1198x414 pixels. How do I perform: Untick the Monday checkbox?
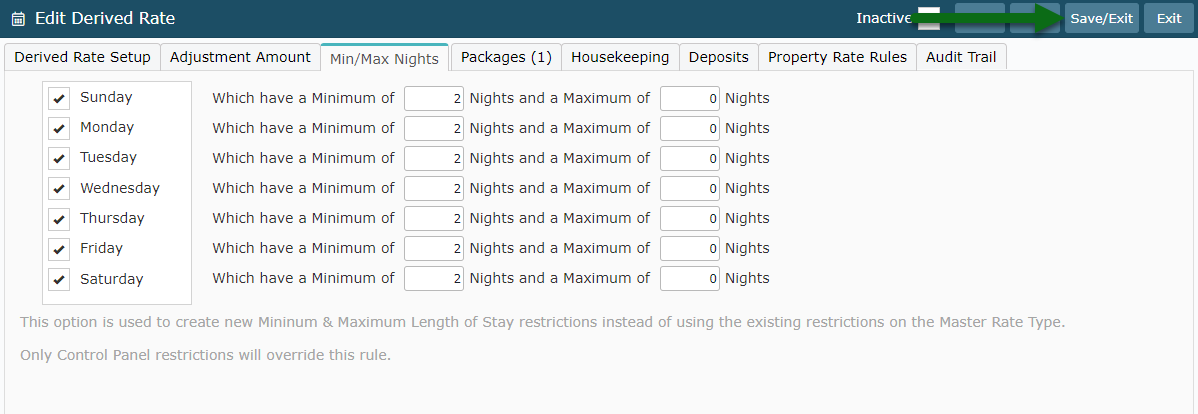tap(59, 128)
